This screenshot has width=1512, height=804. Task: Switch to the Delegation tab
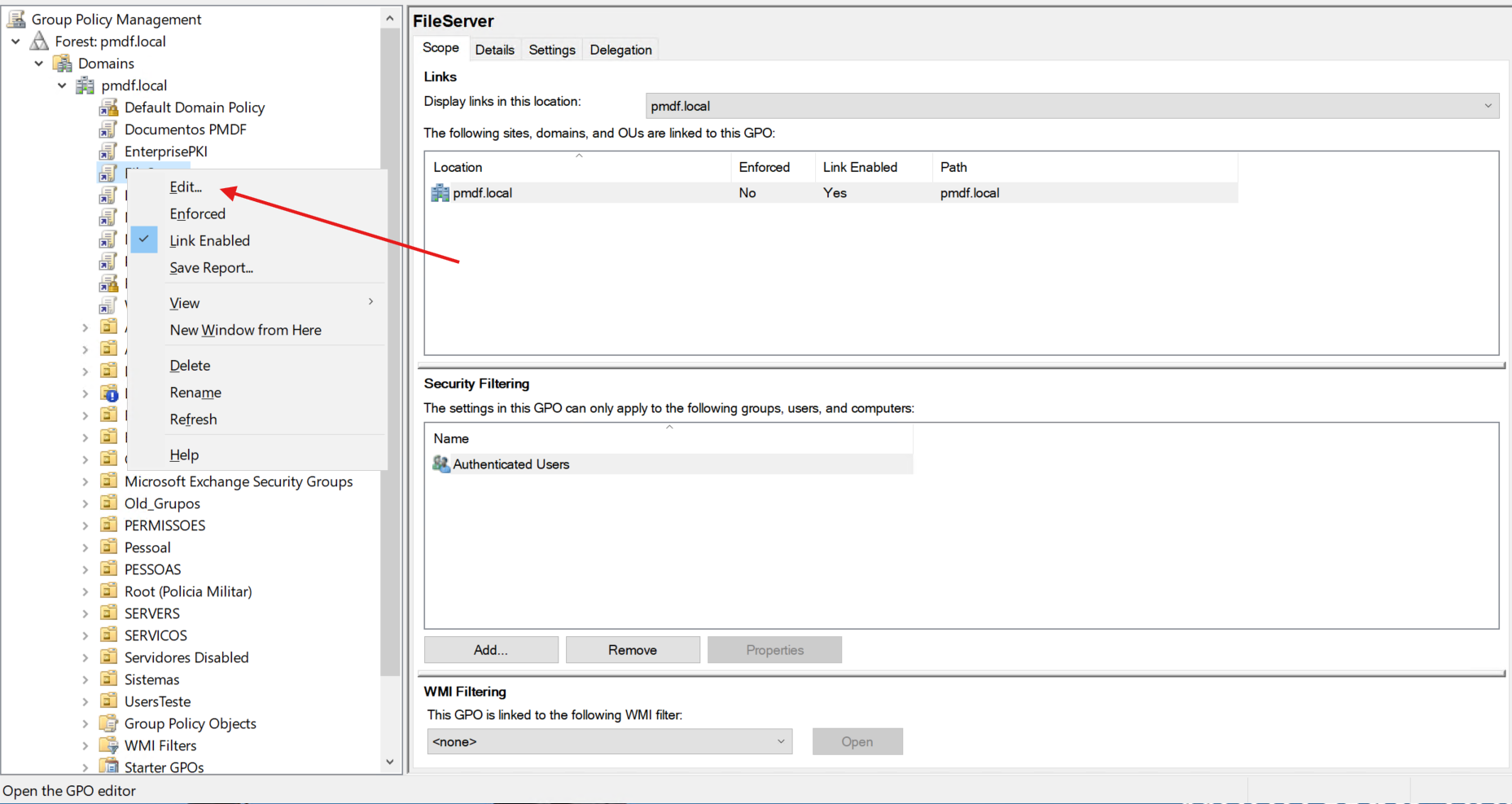pos(620,50)
